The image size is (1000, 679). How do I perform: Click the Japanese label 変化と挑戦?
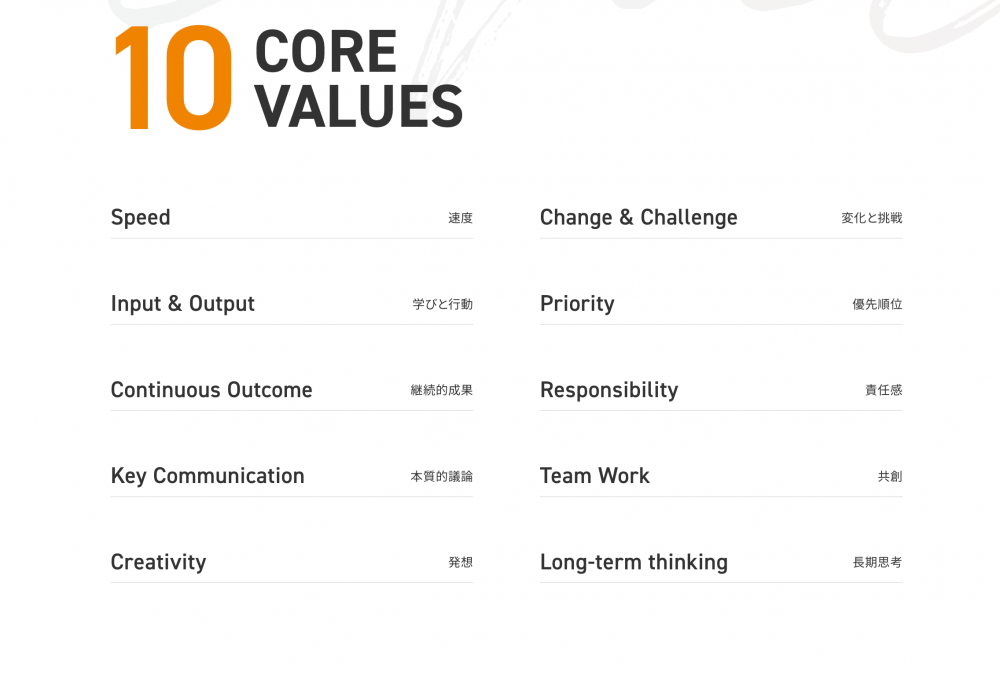point(872,218)
